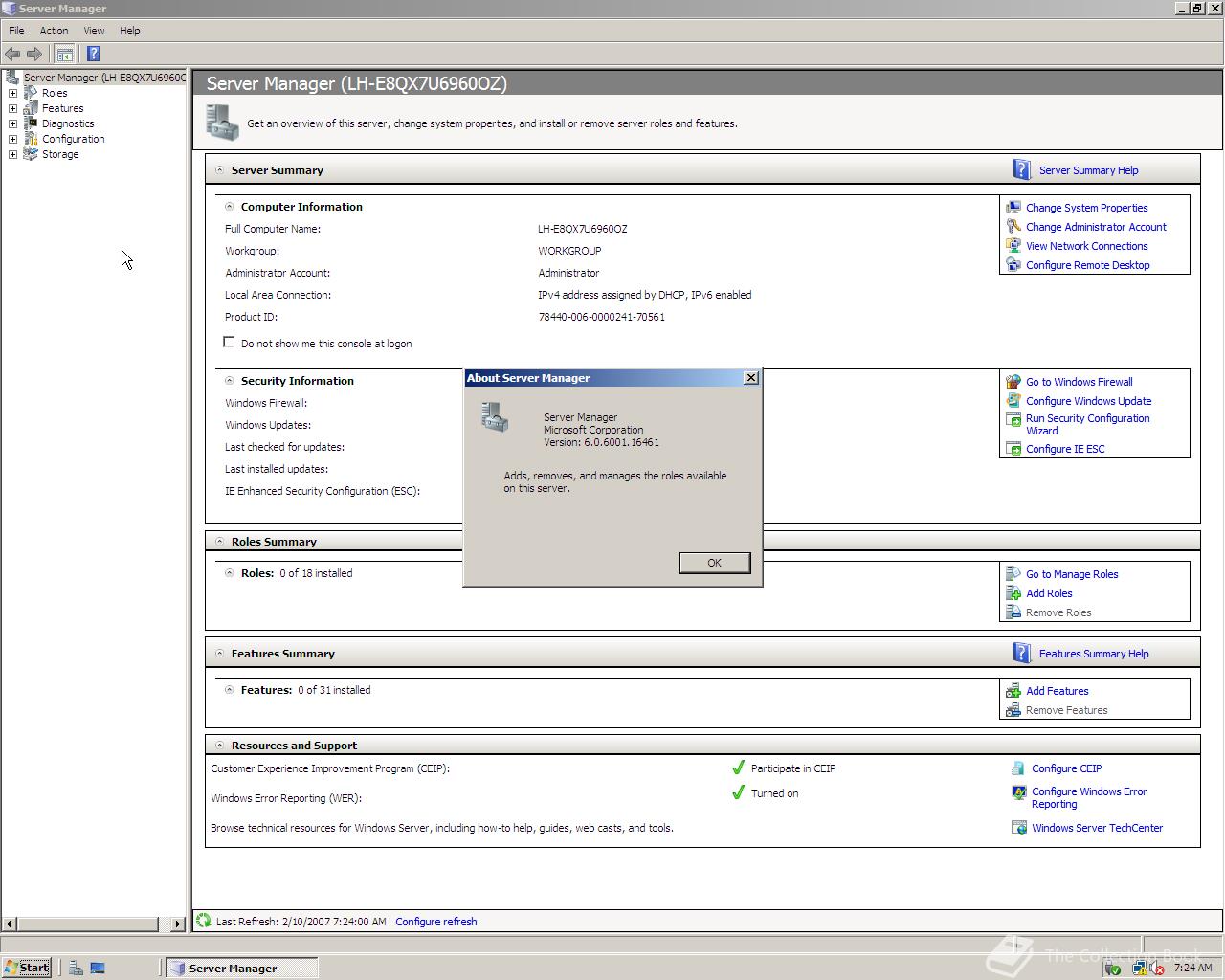Viewport: 1225px width, 980px height.
Task: Open the Configure refresh link
Action: 435,922
